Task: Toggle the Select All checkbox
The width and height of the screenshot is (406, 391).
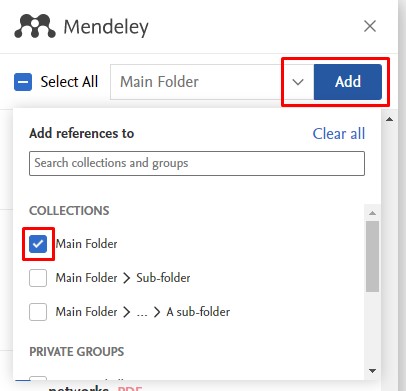Action: 23,82
